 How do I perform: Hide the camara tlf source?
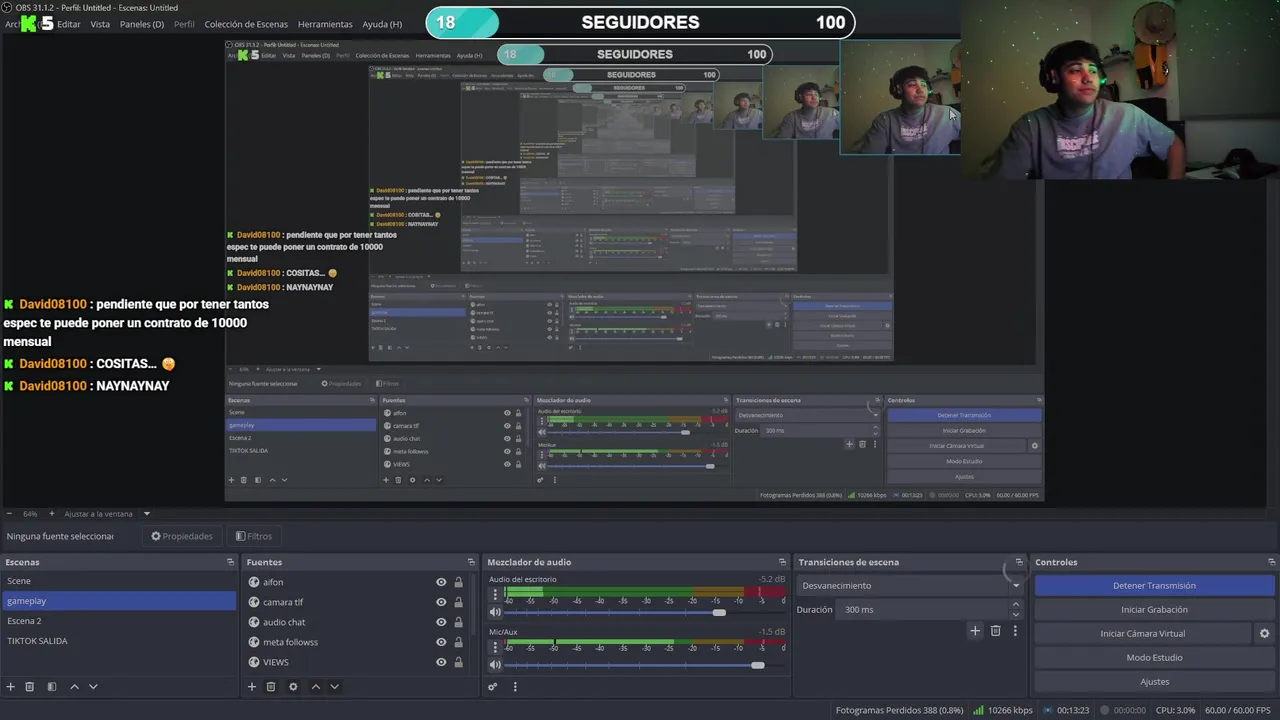click(441, 602)
